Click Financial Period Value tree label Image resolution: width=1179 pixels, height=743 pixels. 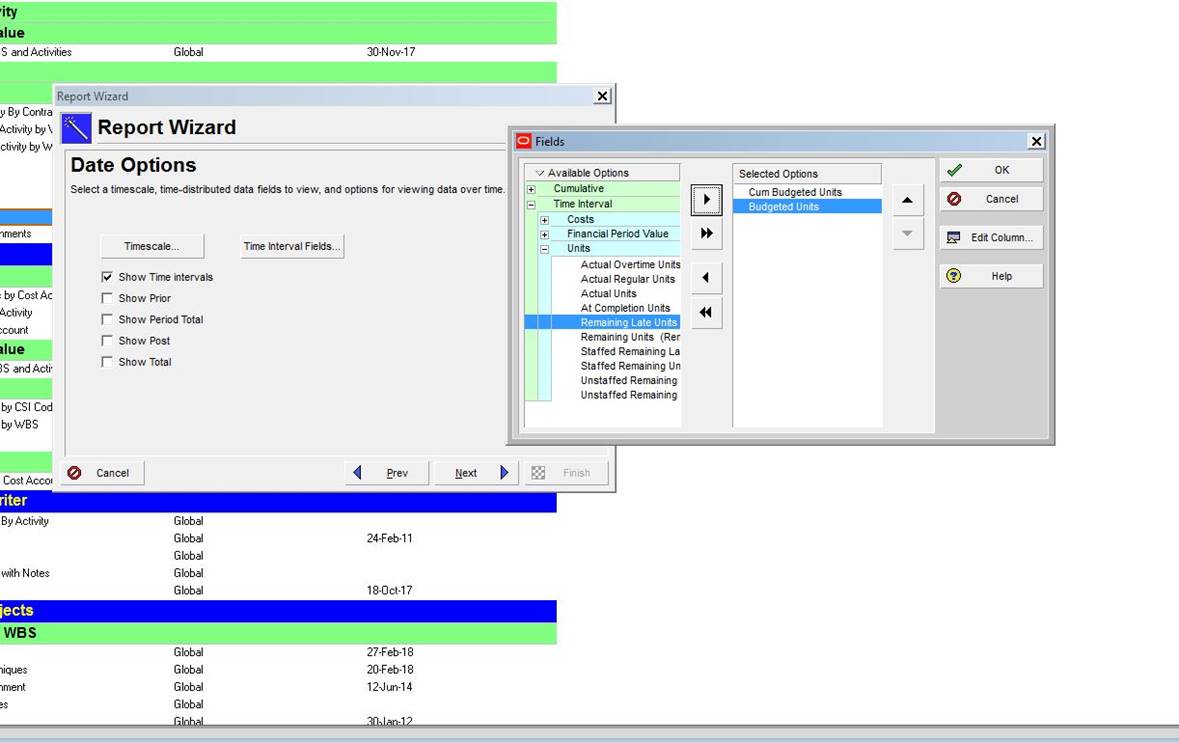point(617,234)
